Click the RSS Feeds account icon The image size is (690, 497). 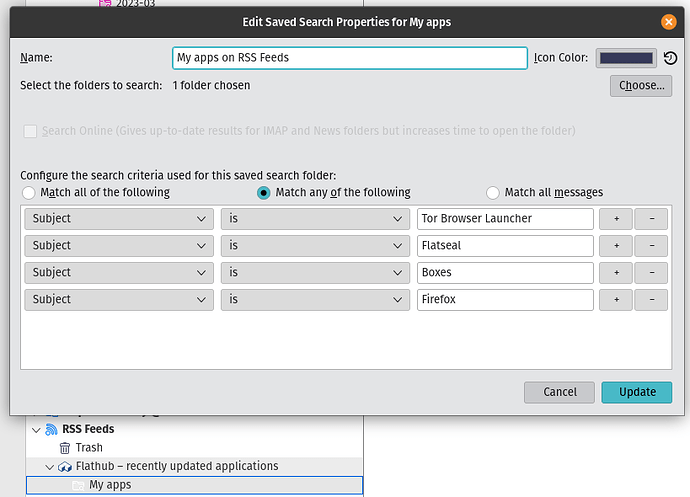point(51,429)
